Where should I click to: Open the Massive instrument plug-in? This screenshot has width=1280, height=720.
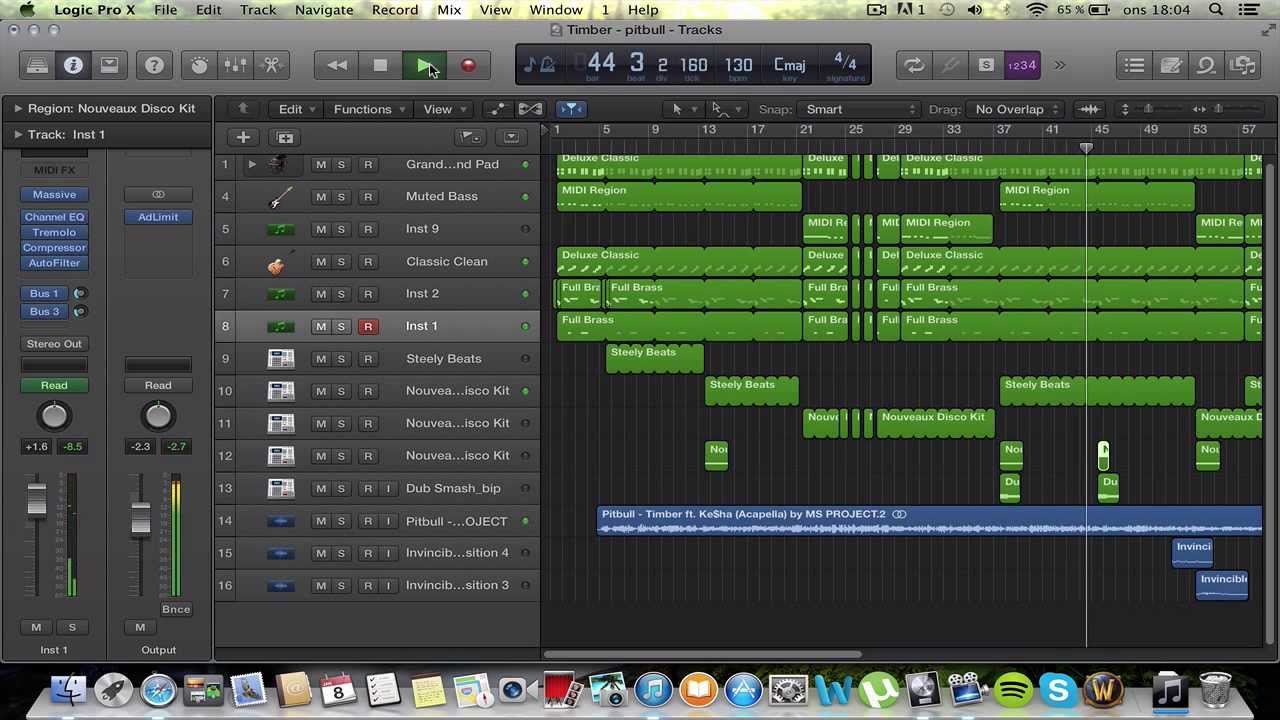click(54, 195)
